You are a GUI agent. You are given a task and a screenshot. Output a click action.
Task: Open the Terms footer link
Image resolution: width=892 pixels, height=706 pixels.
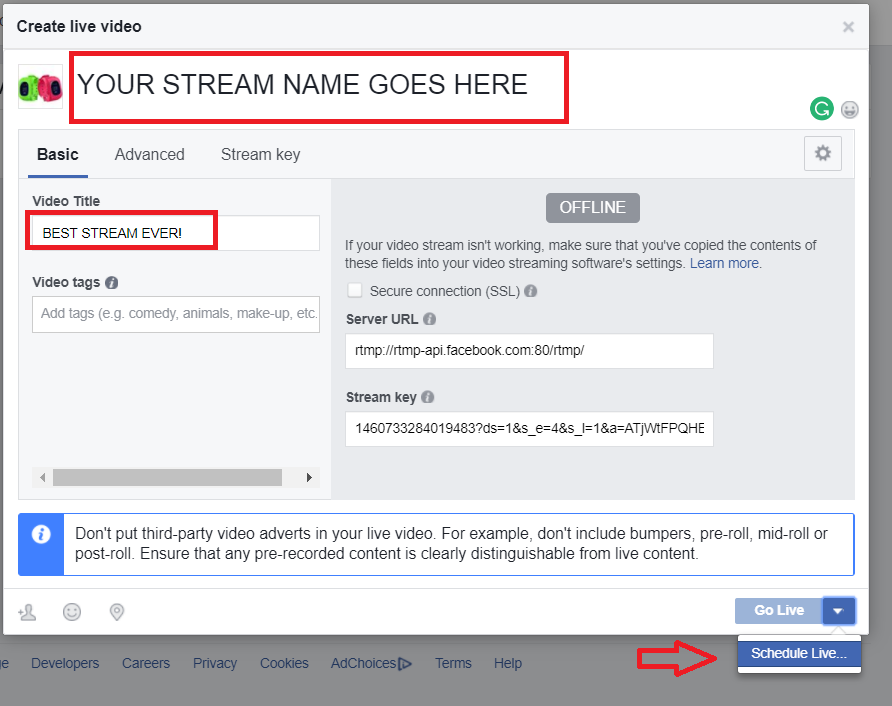(x=453, y=663)
